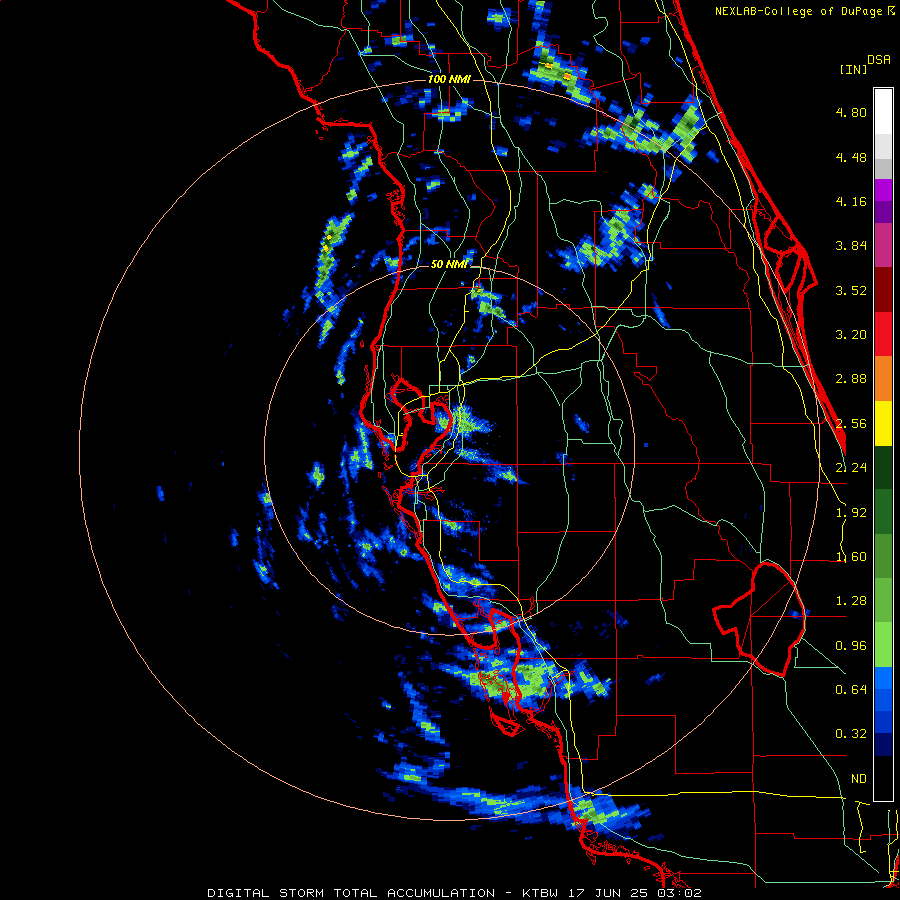Select the navy swatch near 0.32
The image size is (900, 900).
point(883,745)
